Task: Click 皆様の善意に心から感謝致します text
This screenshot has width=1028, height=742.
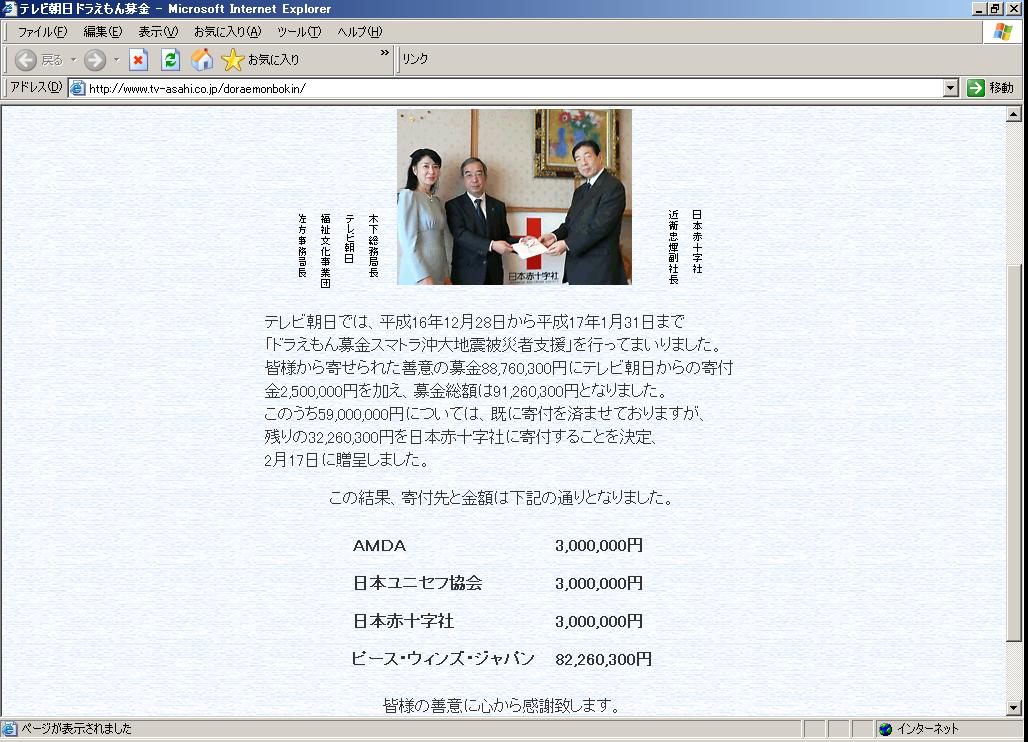Action: [x=501, y=705]
